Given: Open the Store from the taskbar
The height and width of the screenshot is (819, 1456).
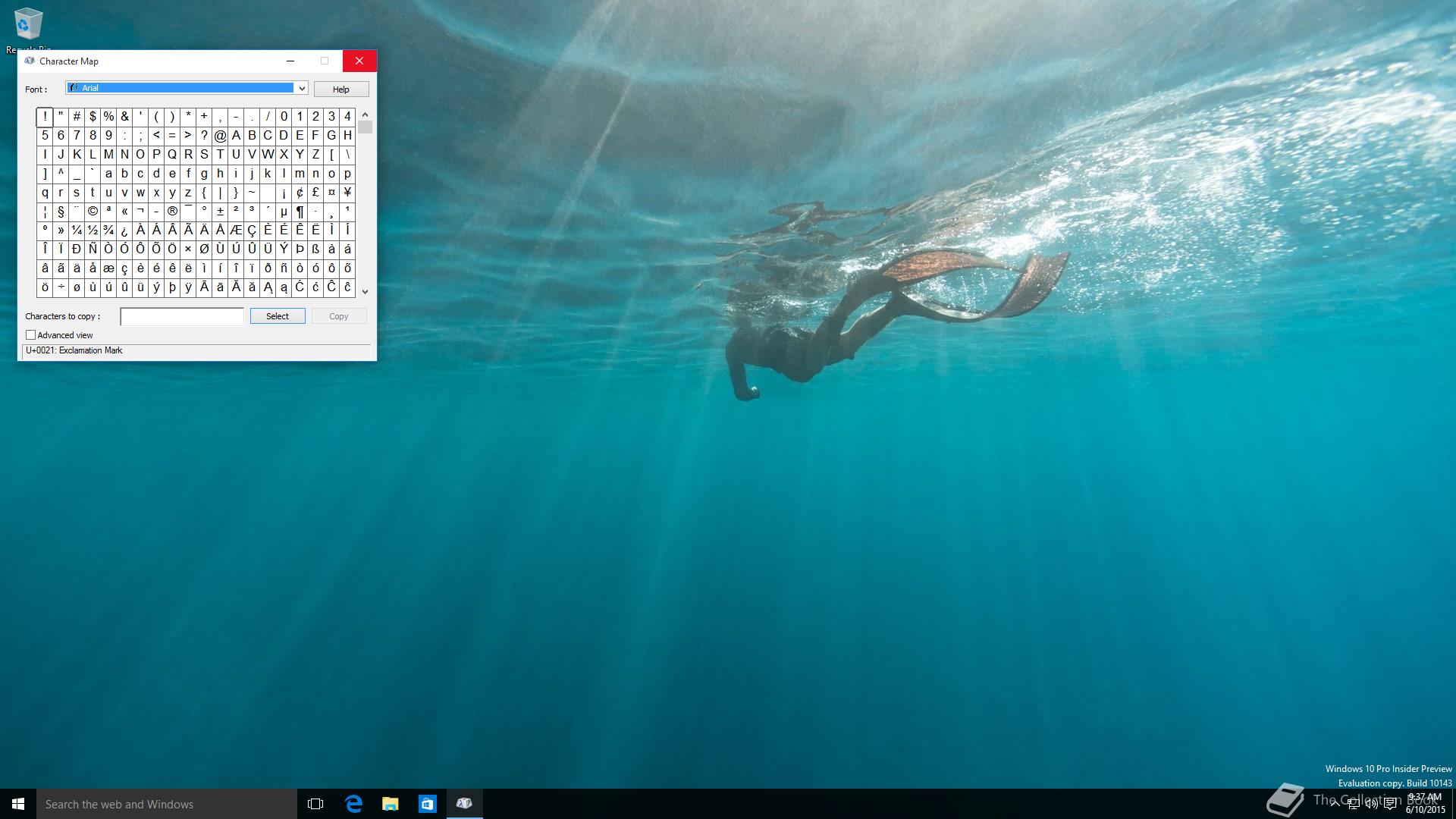Looking at the screenshot, I should pyautogui.click(x=428, y=804).
